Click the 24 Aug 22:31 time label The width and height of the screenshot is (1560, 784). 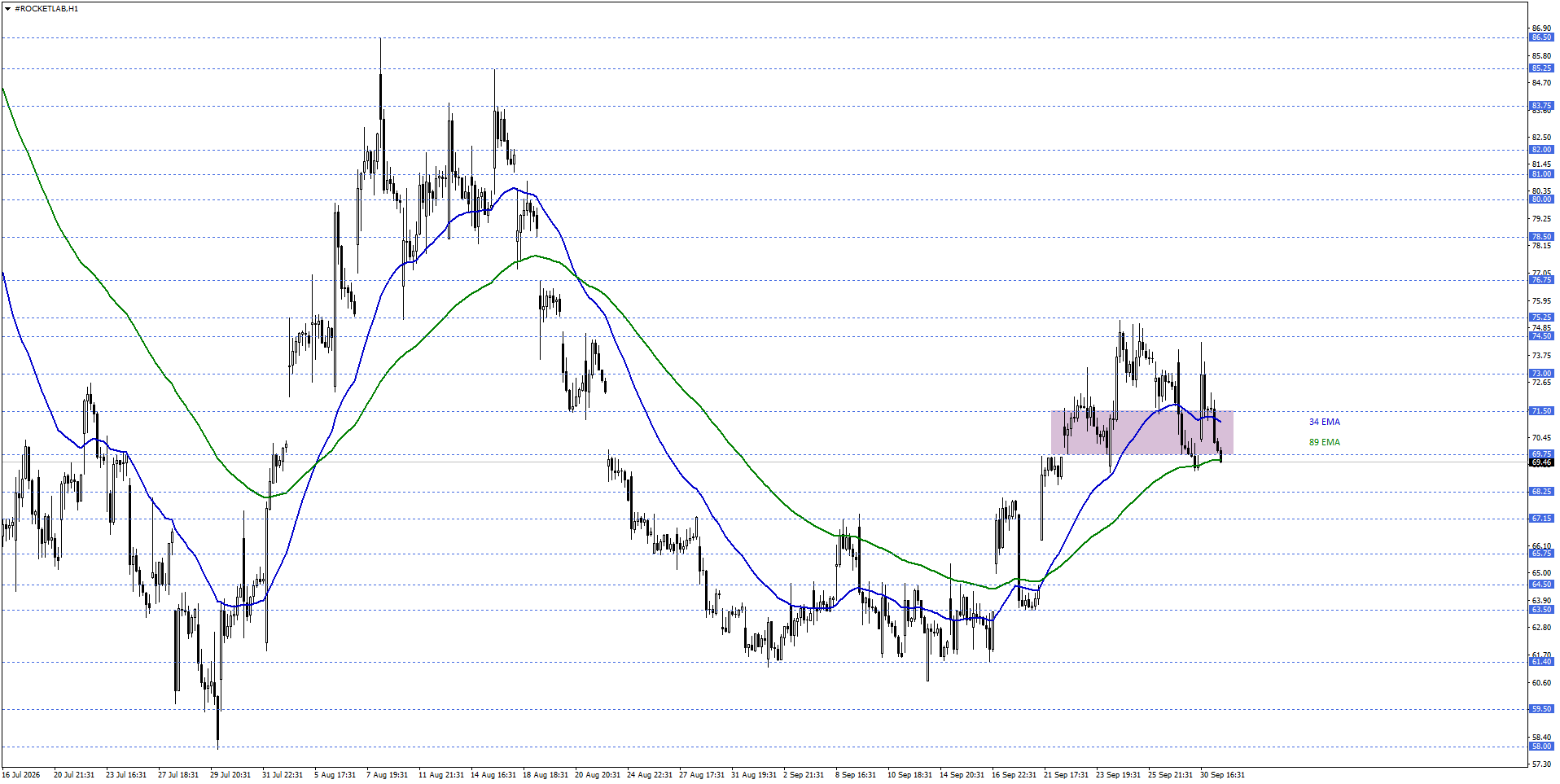pyautogui.click(x=650, y=775)
